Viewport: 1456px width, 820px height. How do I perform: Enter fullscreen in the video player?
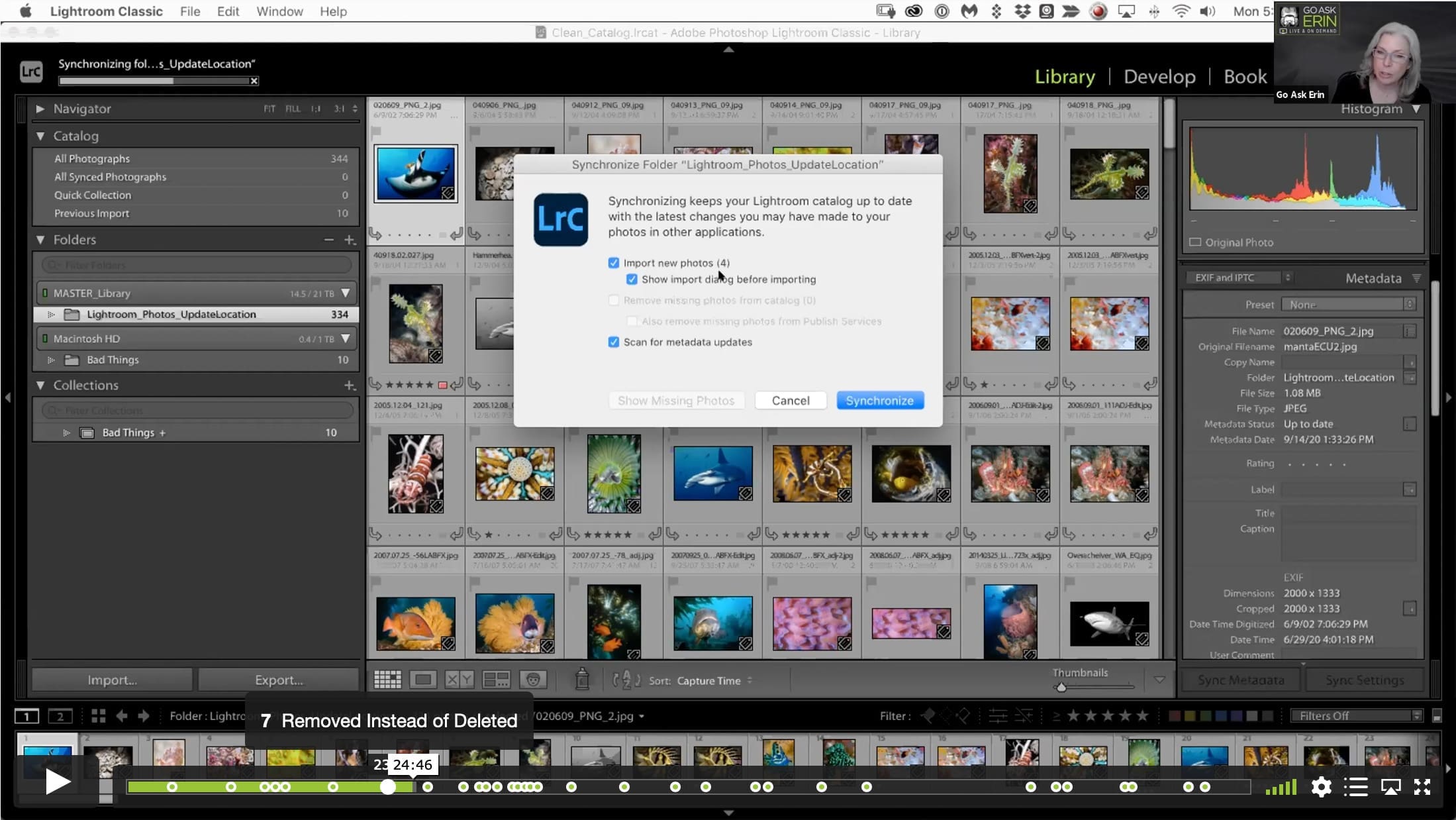pyautogui.click(x=1422, y=787)
